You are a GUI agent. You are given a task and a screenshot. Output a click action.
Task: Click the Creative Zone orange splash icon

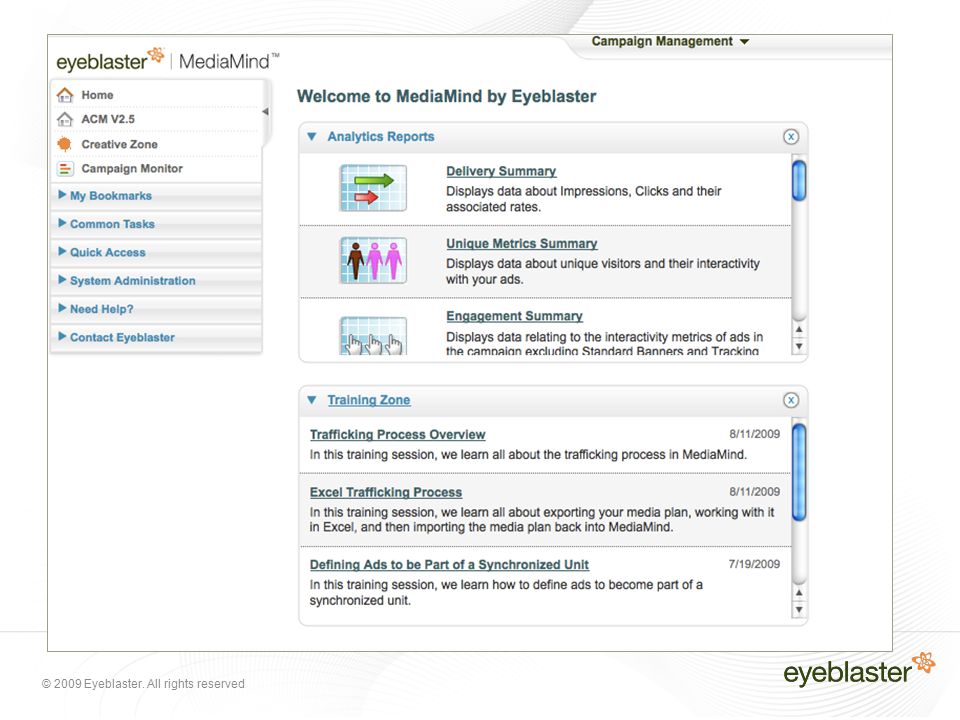[x=64, y=144]
